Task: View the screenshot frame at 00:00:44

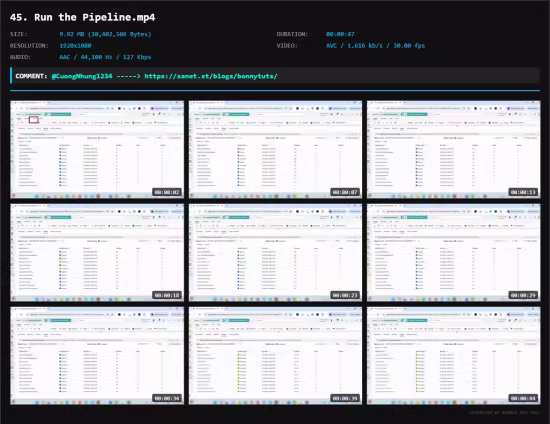Action: (x=454, y=356)
